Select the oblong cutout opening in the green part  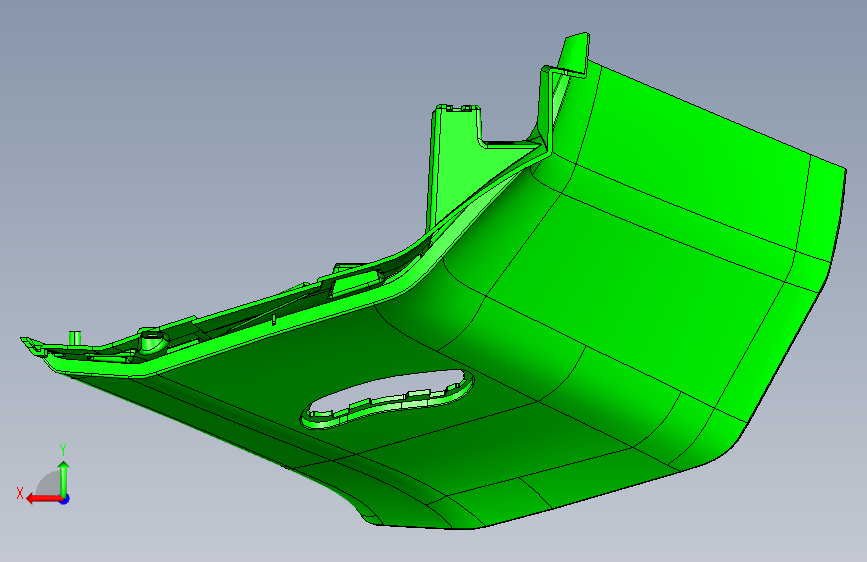coord(388,399)
